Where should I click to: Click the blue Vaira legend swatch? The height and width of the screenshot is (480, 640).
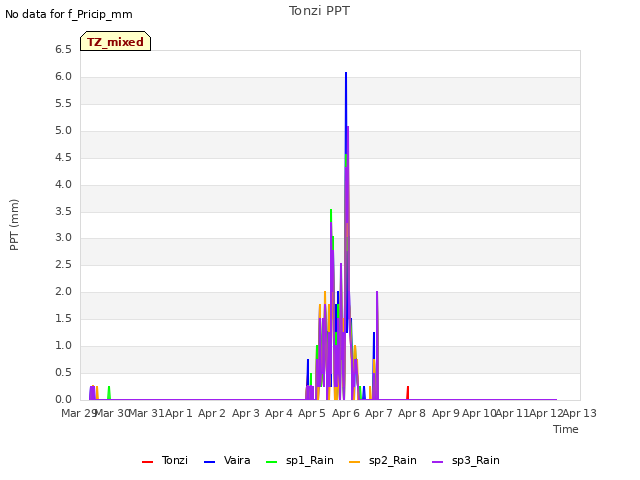click(209, 462)
